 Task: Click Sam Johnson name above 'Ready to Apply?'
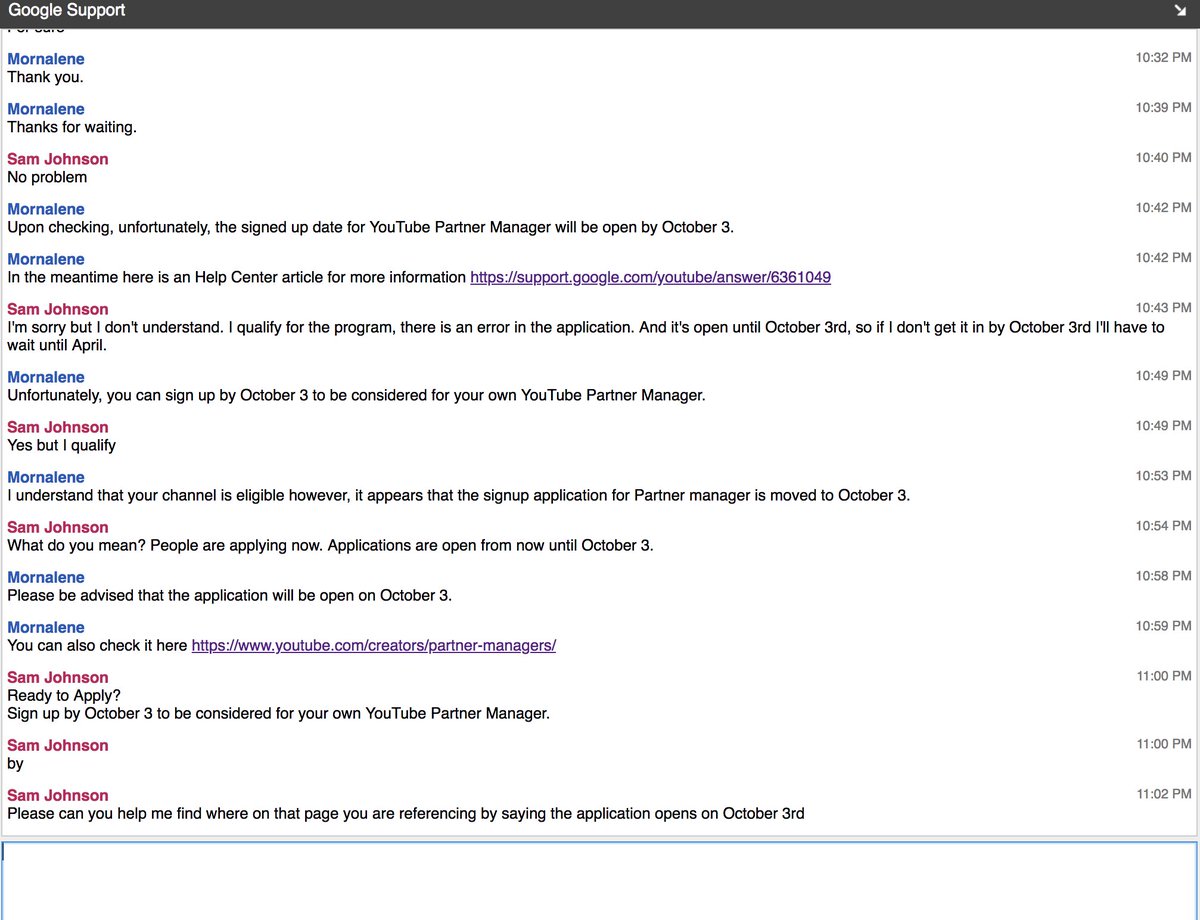click(x=58, y=677)
